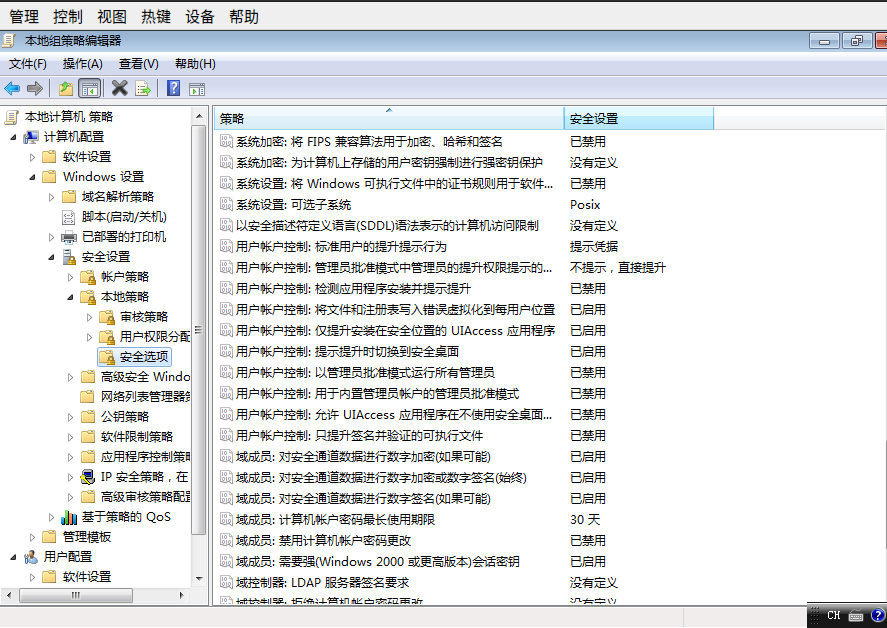Expand the 域名解析策略 node
Image resolution: width=887 pixels, height=628 pixels.
[51, 197]
